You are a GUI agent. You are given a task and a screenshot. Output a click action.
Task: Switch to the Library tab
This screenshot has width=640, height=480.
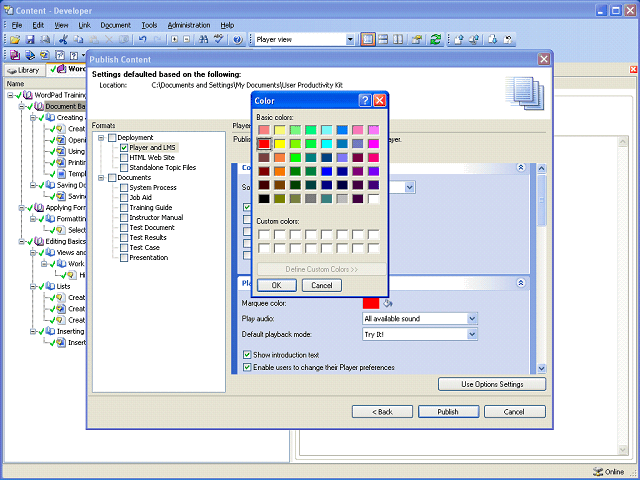point(24,70)
